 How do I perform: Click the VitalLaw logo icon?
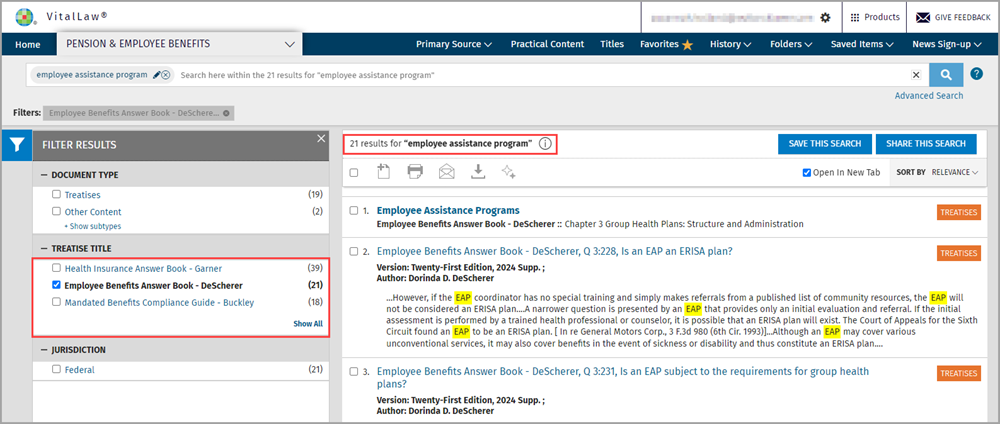pos(24,17)
